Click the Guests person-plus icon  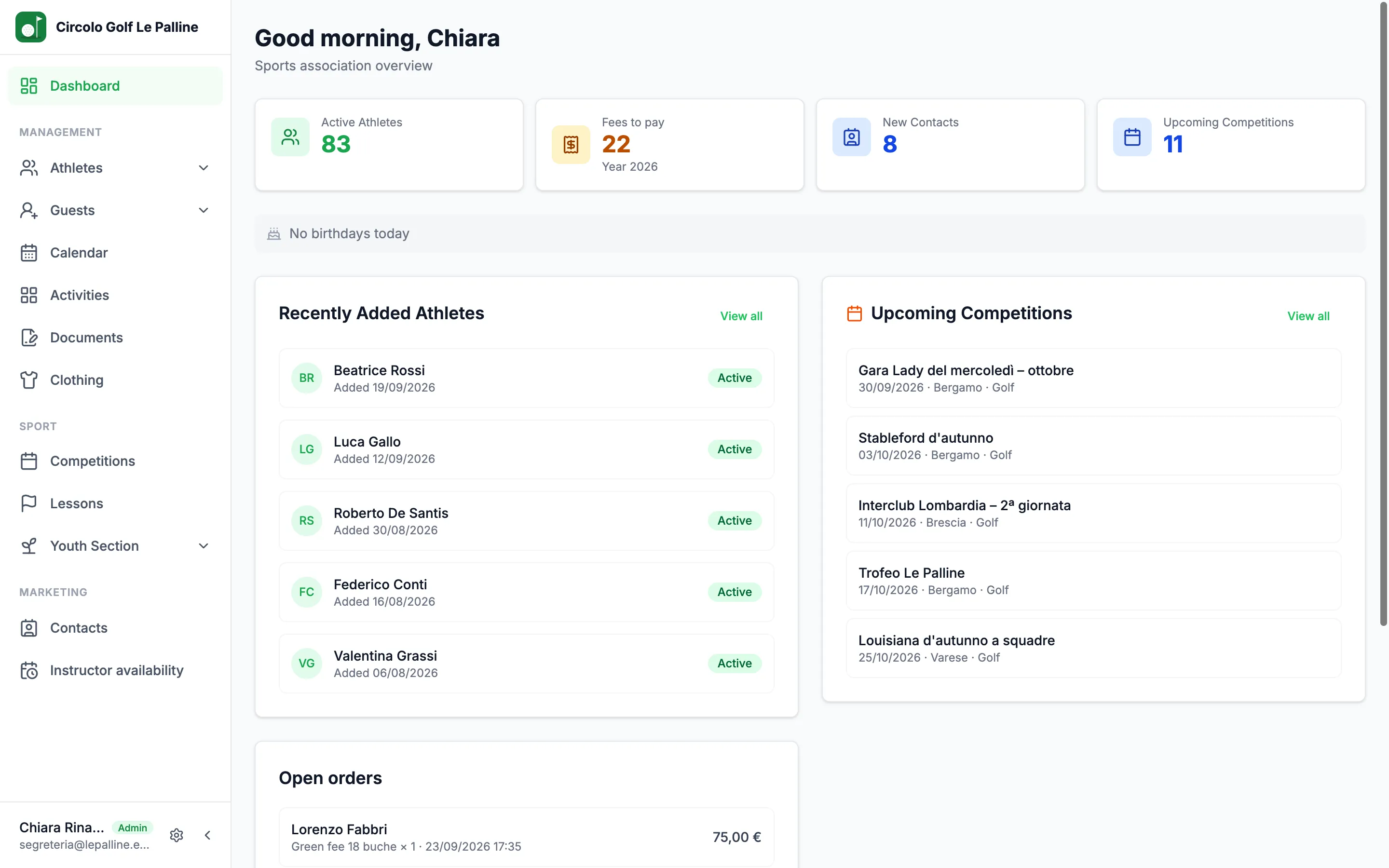click(29, 210)
